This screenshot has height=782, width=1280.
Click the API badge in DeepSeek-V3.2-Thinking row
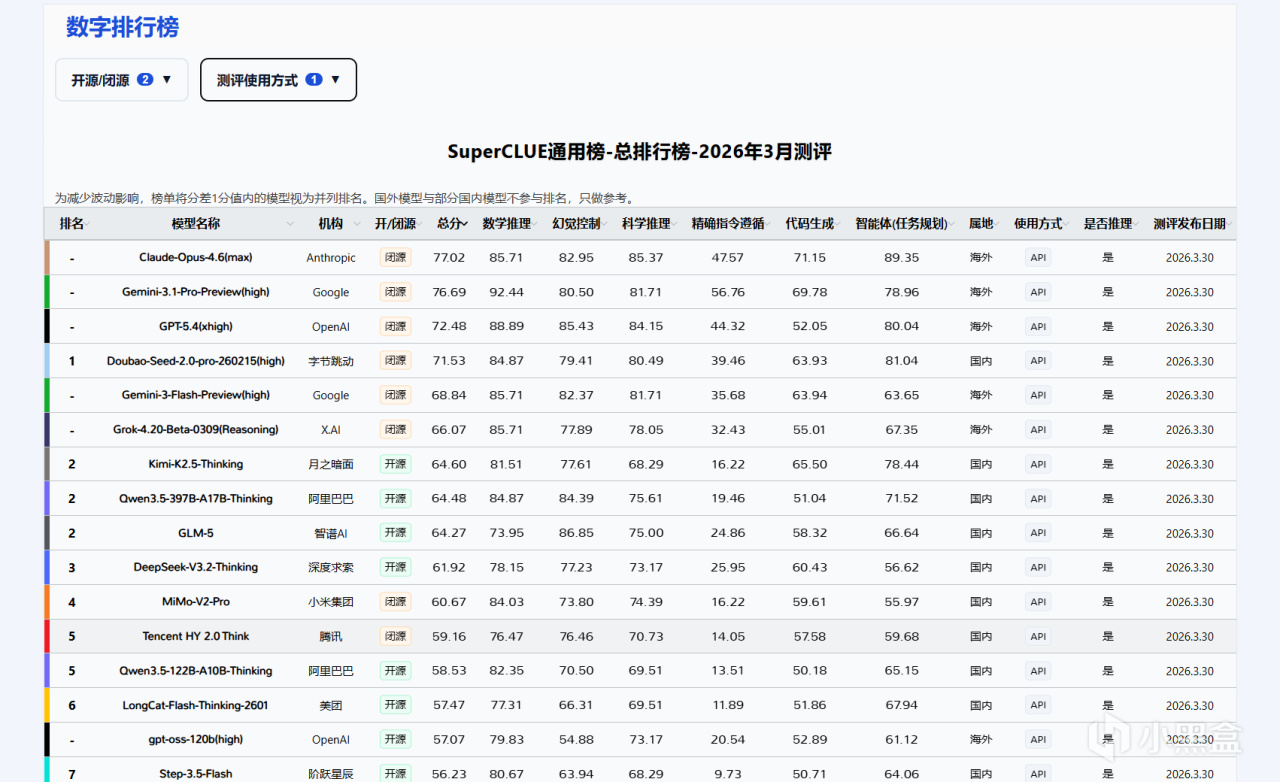[x=1038, y=567]
